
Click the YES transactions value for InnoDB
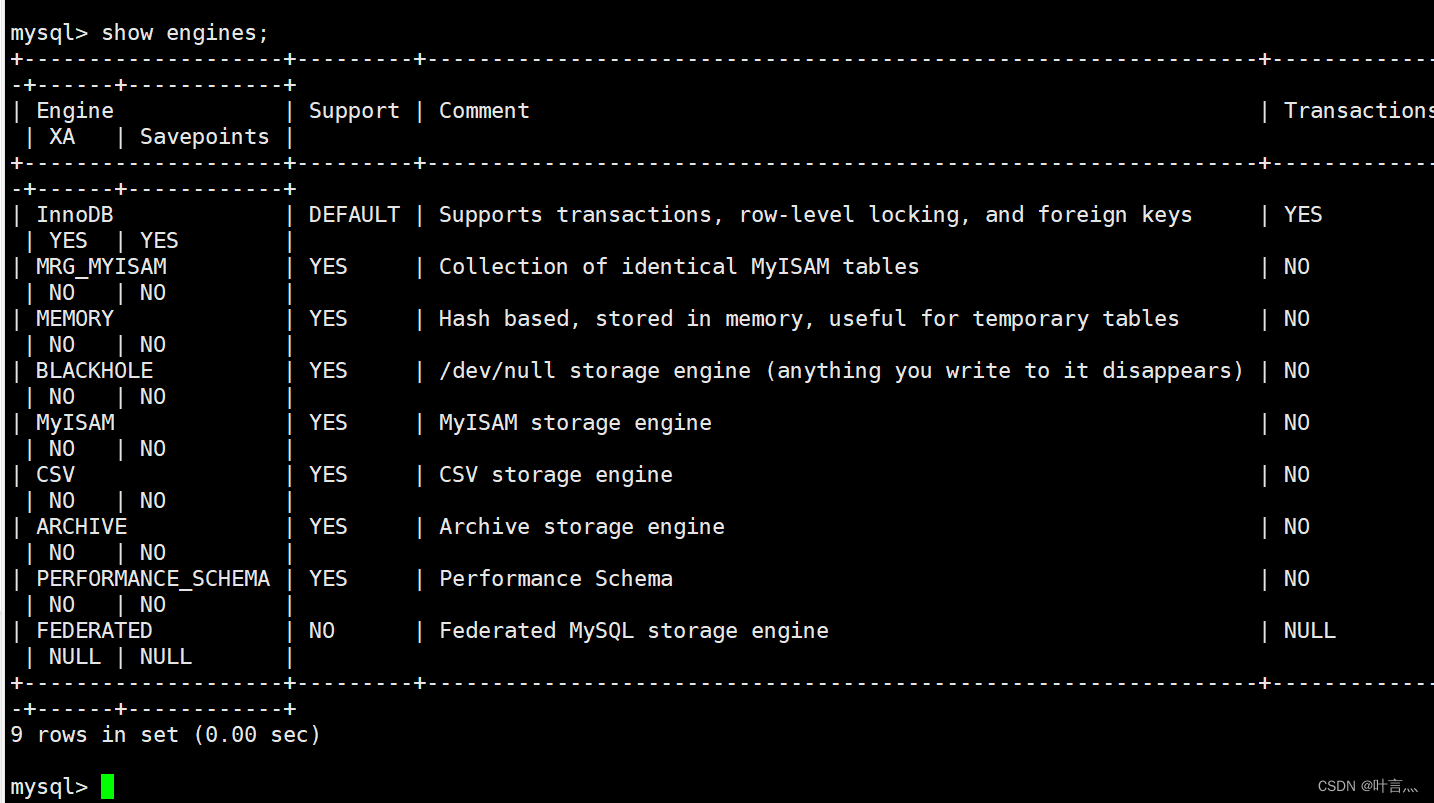tap(1303, 215)
